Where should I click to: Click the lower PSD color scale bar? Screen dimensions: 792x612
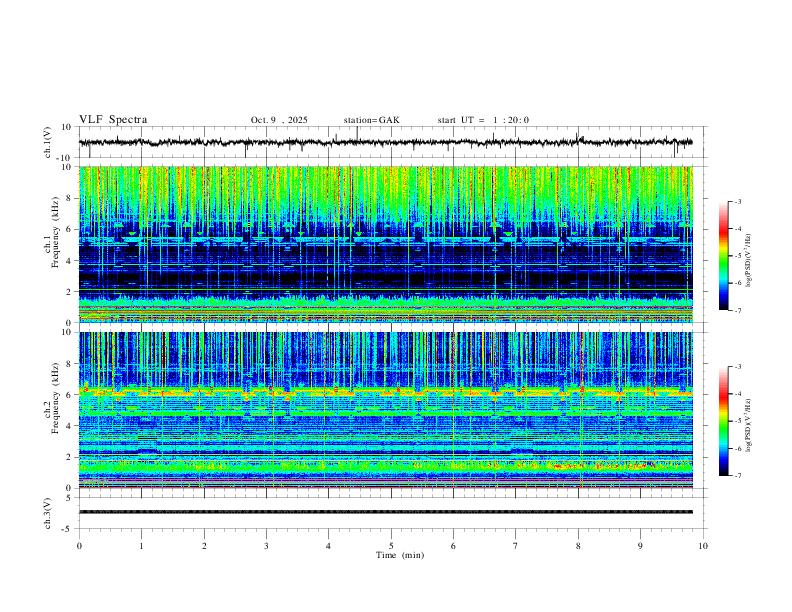[723, 421]
